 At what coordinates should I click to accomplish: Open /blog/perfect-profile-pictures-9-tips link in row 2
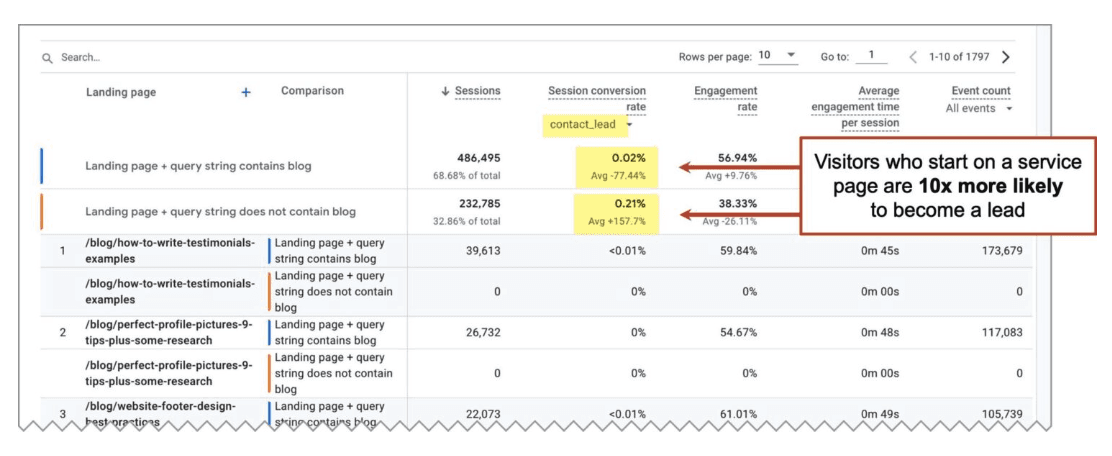click(168, 332)
